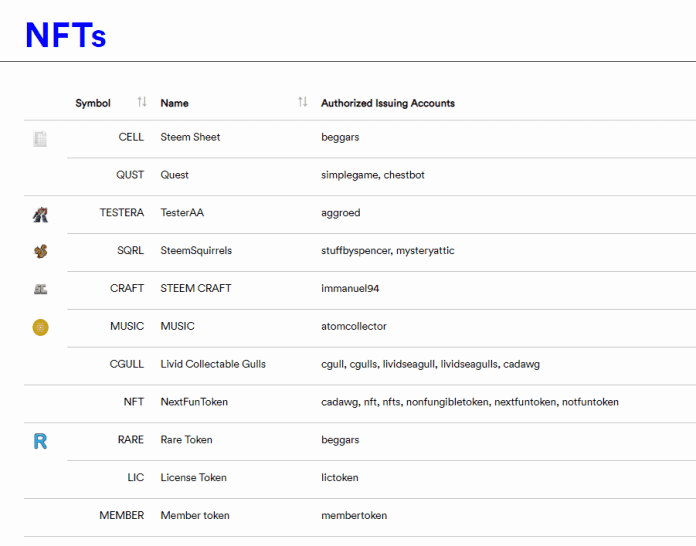Click the atomcollector issuing account
696x546 pixels.
[x=354, y=326]
